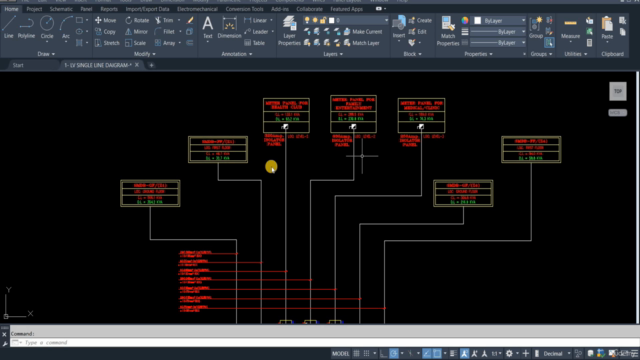Click the object color wheel swatch
640x360 pixels.
(x=465, y=20)
